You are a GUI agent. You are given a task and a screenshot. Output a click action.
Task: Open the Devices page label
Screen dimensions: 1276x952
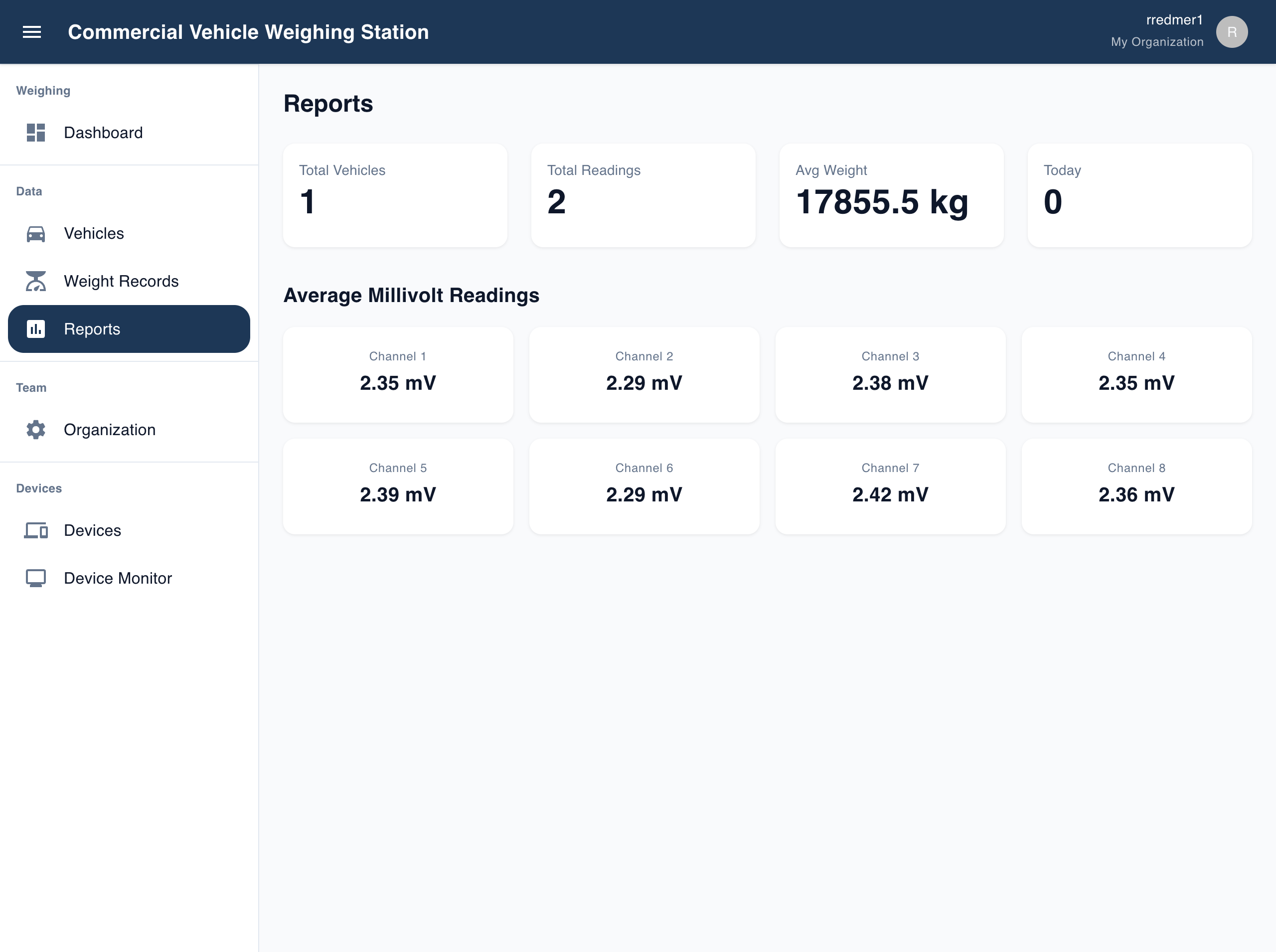(x=92, y=530)
